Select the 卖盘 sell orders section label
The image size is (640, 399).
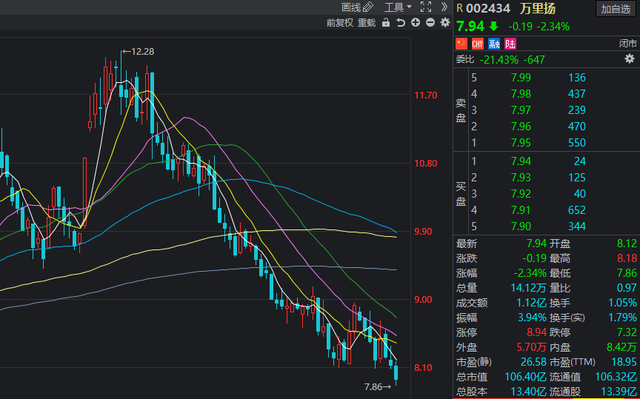(461, 110)
